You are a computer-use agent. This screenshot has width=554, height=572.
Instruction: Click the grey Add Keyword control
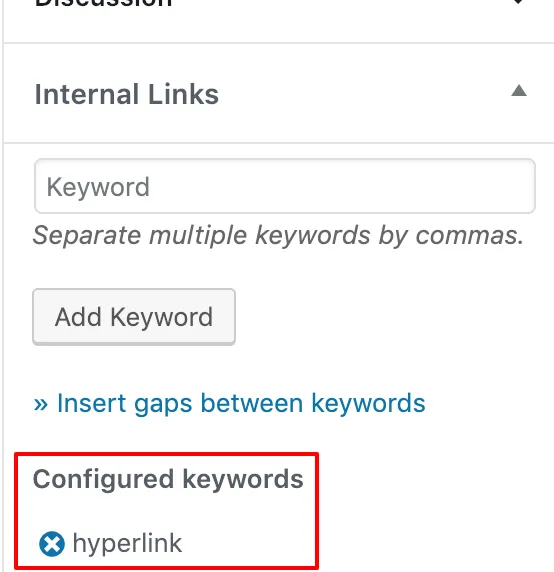tap(134, 317)
